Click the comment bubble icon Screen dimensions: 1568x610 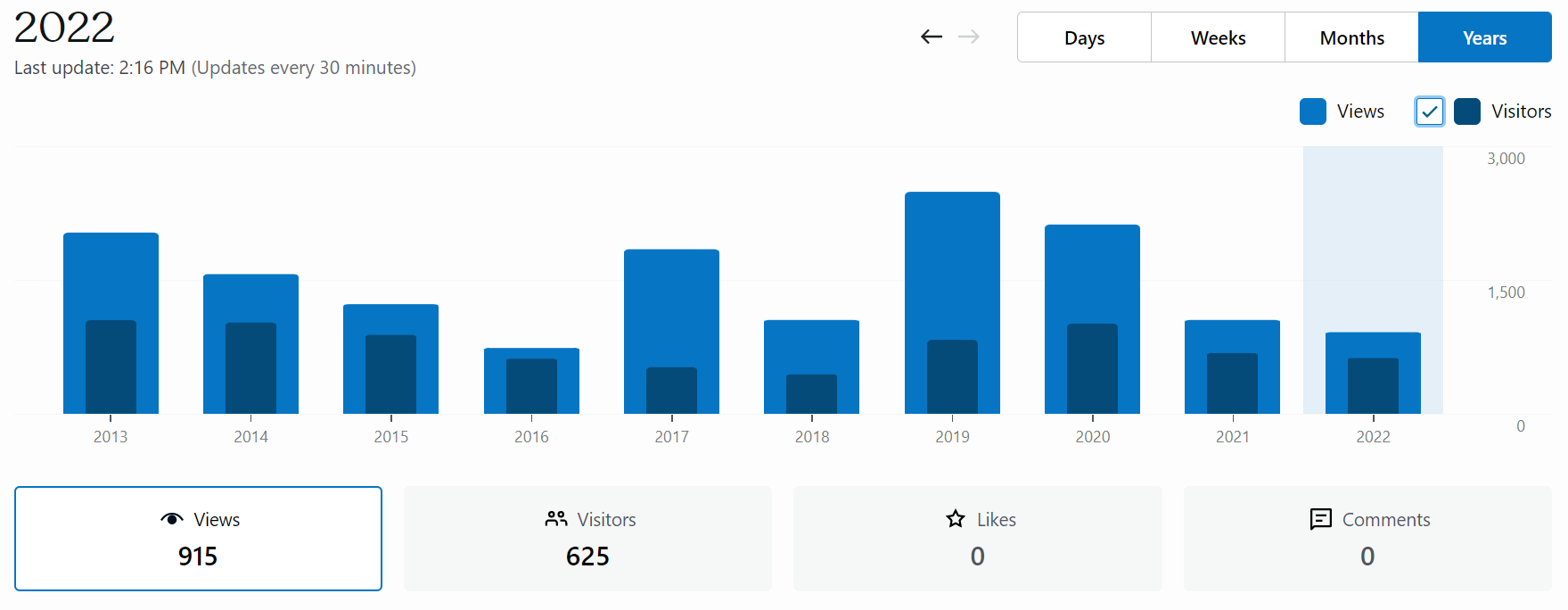coord(1320,519)
